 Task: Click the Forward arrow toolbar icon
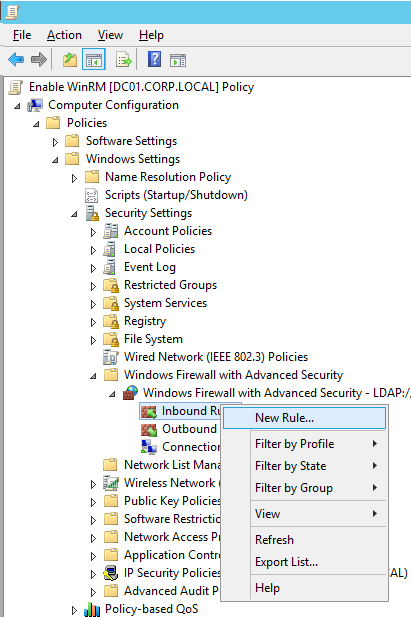[x=39, y=60]
